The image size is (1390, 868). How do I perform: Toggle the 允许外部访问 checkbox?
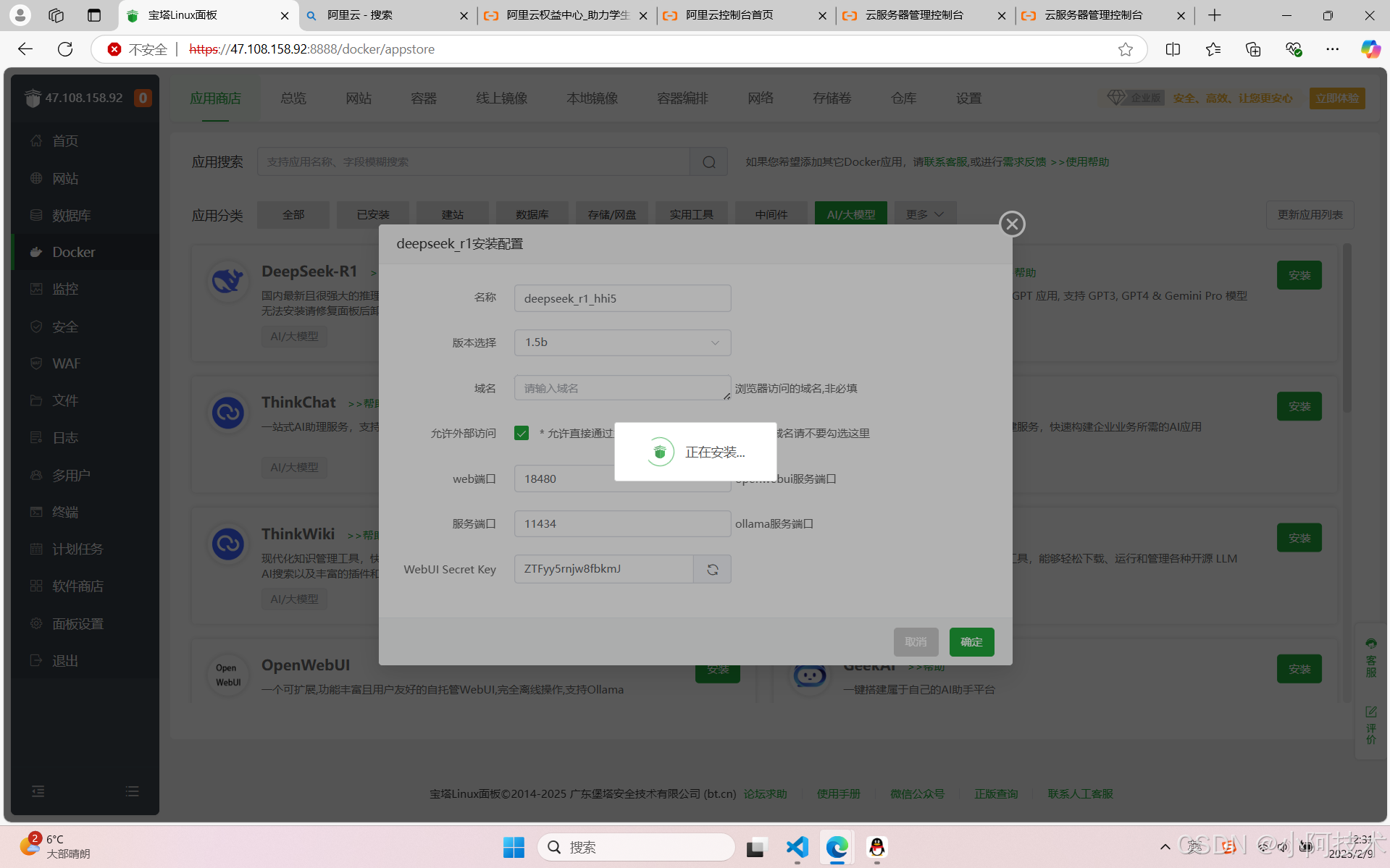(522, 433)
